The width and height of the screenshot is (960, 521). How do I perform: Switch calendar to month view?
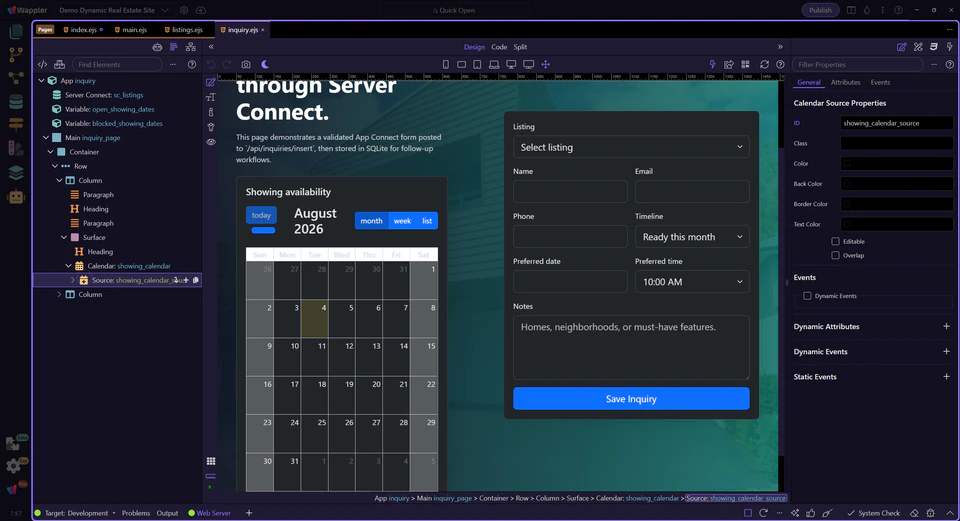point(371,220)
